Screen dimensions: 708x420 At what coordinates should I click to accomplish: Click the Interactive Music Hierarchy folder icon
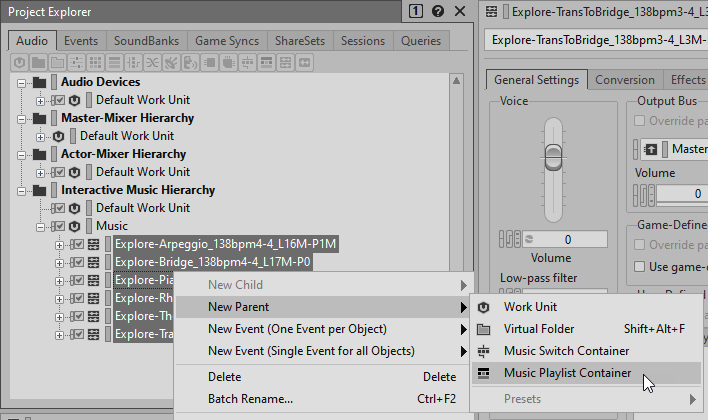[39, 190]
